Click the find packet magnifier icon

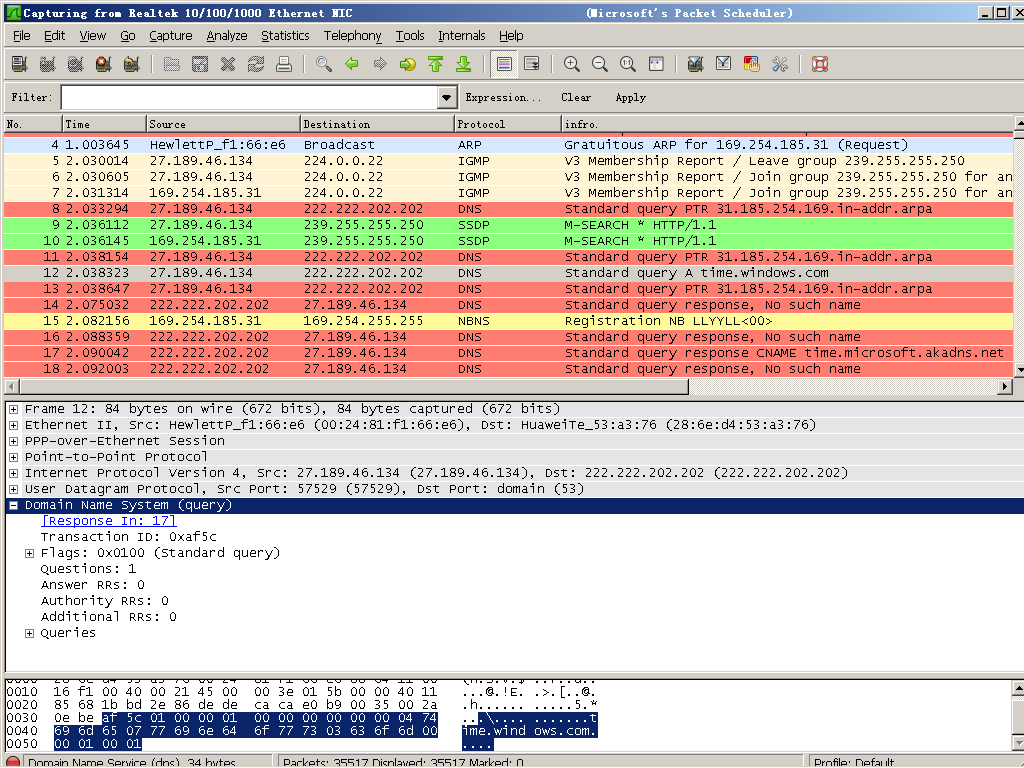coord(323,64)
